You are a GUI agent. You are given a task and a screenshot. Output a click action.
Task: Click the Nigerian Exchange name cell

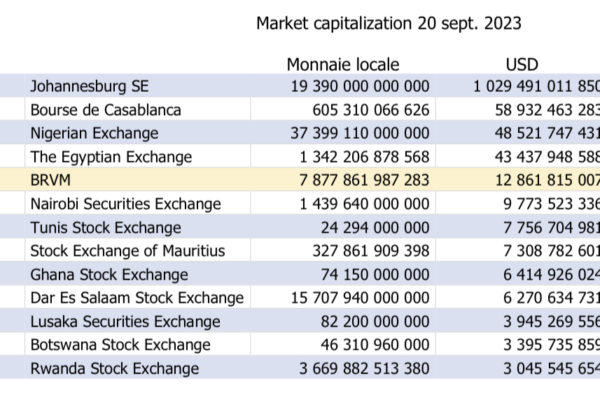pyautogui.click(x=94, y=134)
